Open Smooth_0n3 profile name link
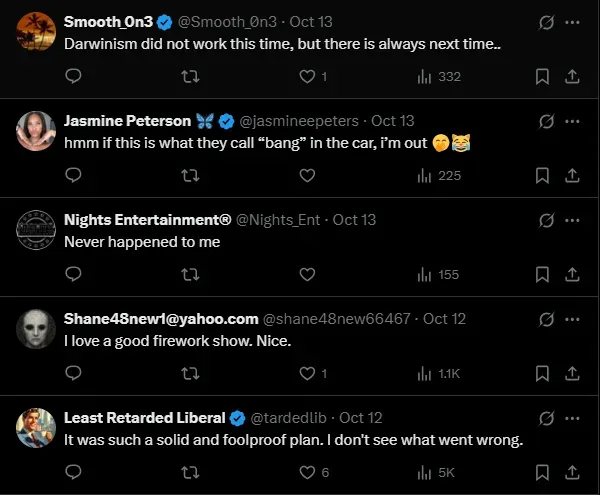The width and height of the screenshot is (600, 495). 107,21
